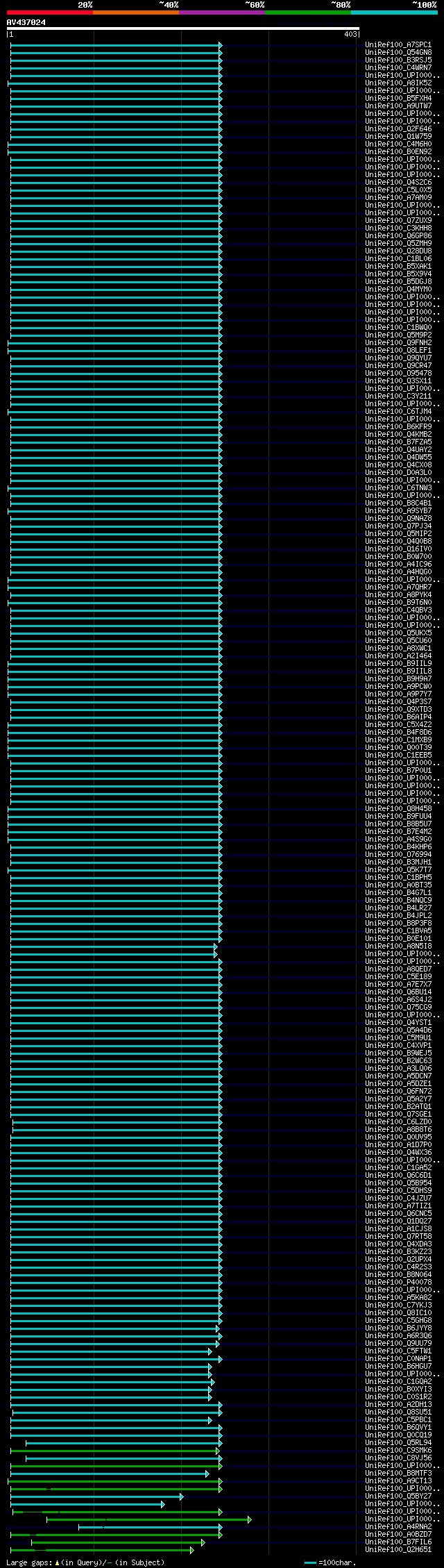Select label UniRef100_B0E101
The width and height of the screenshot is (444, 1568).
click(x=398, y=938)
